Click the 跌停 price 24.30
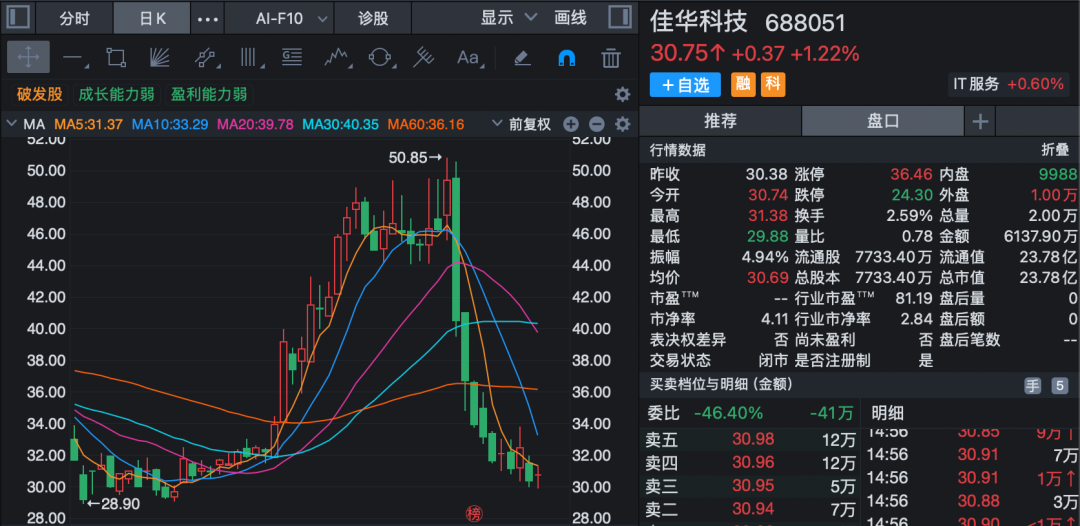Viewport: 1080px width, 526px height. [911, 195]
